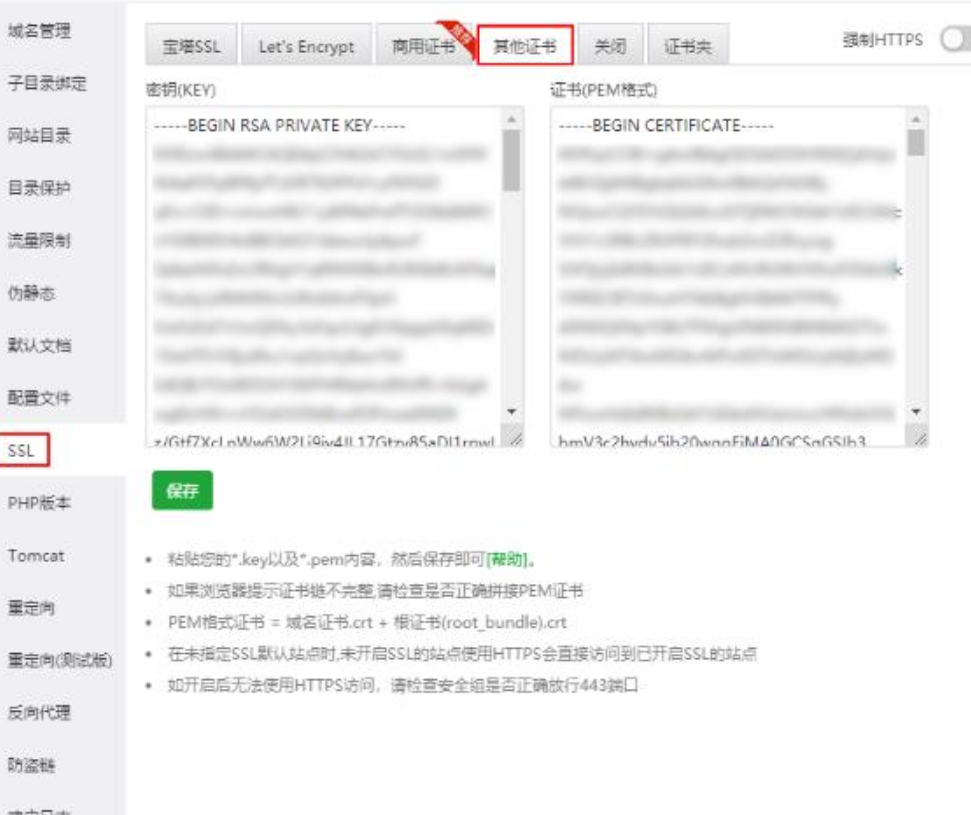Click the resize handle of the PEM certificate textarea

click(x=919, y=438)
